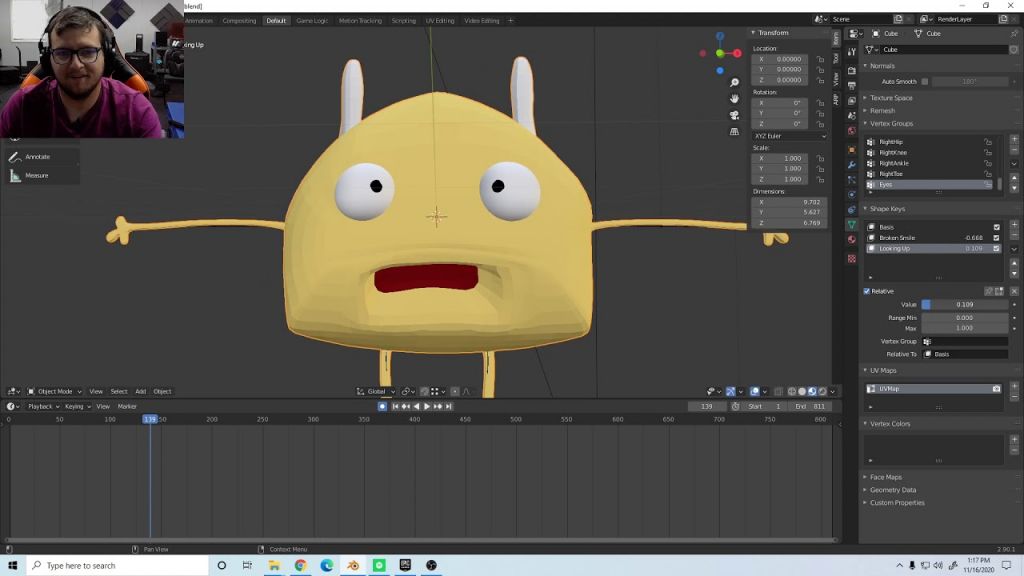
Task: Switch to the UV Editing workspace tab
Action: 439,20
